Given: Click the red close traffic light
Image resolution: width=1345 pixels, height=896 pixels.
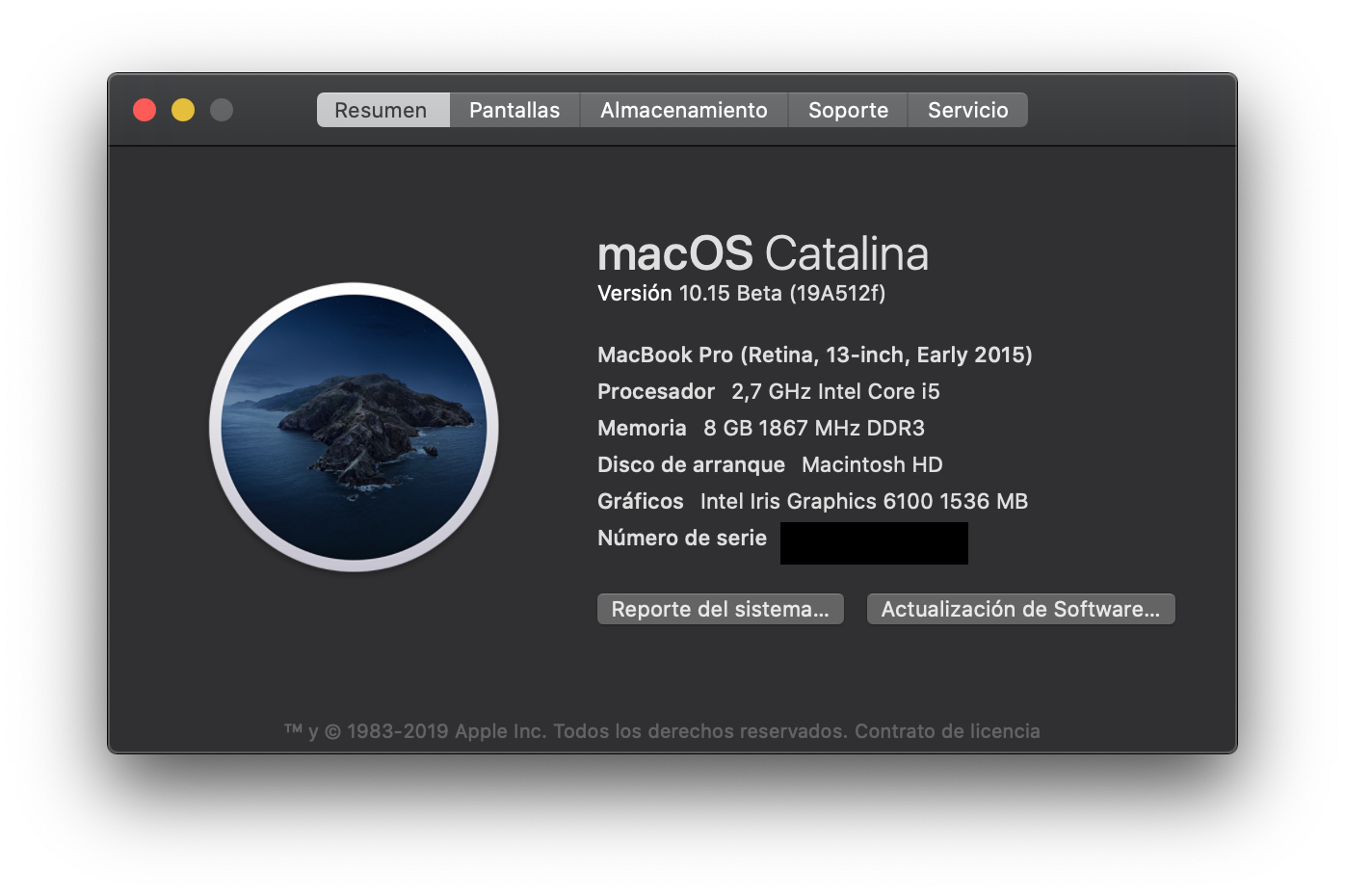Looking at the screenshot, I should pyautogui.click(x=144, y=110).
